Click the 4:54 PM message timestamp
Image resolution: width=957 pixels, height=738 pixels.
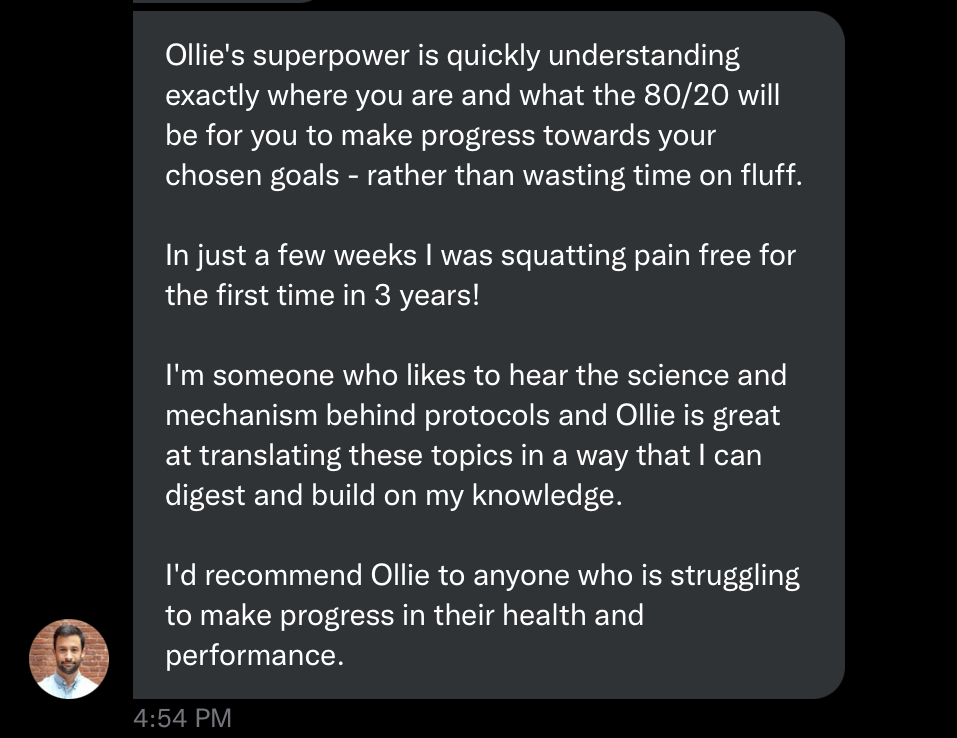pos(182,718)
